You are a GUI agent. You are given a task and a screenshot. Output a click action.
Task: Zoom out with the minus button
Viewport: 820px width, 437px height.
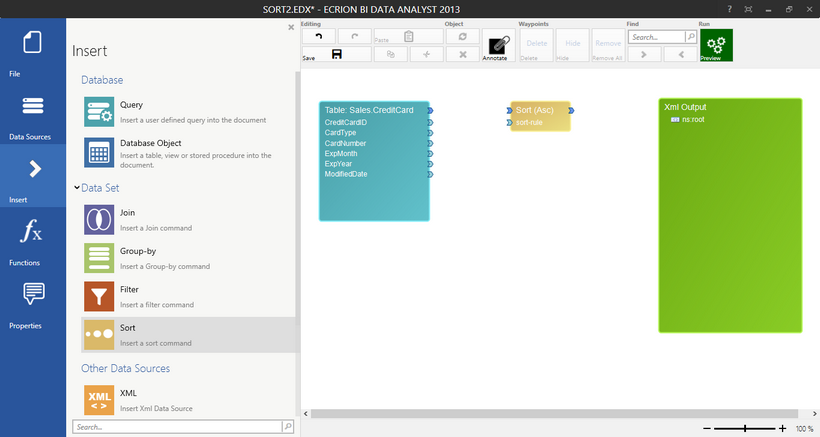click(707, 429)
